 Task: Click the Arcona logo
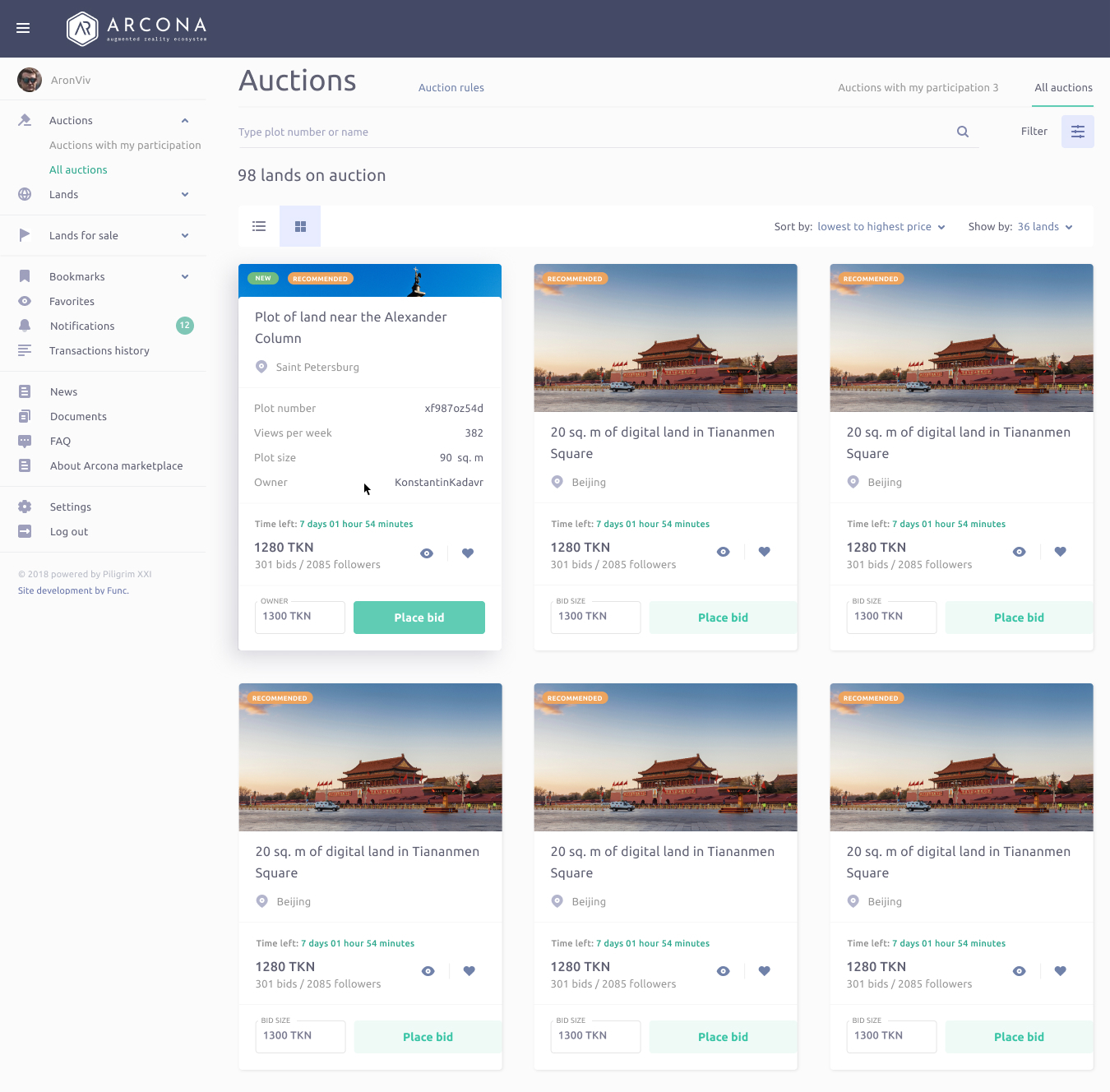coord(136,29)
